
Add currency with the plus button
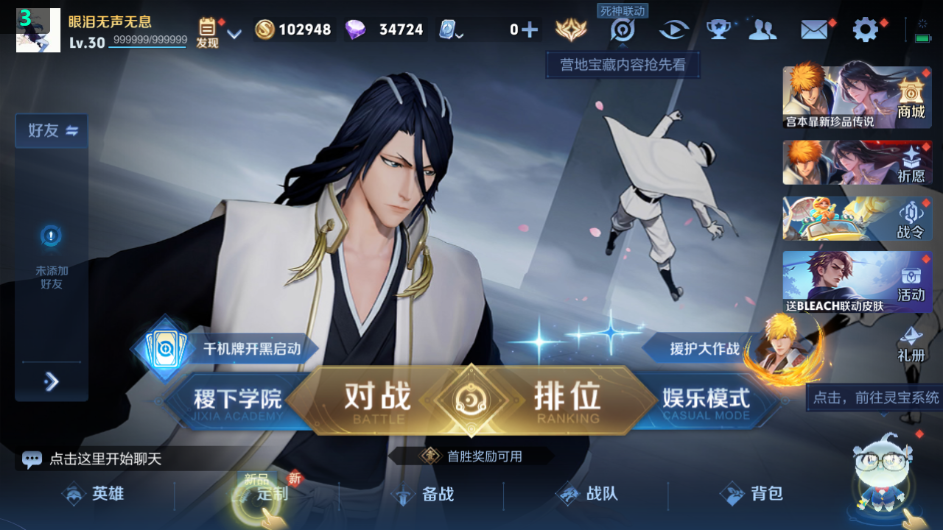529,29
